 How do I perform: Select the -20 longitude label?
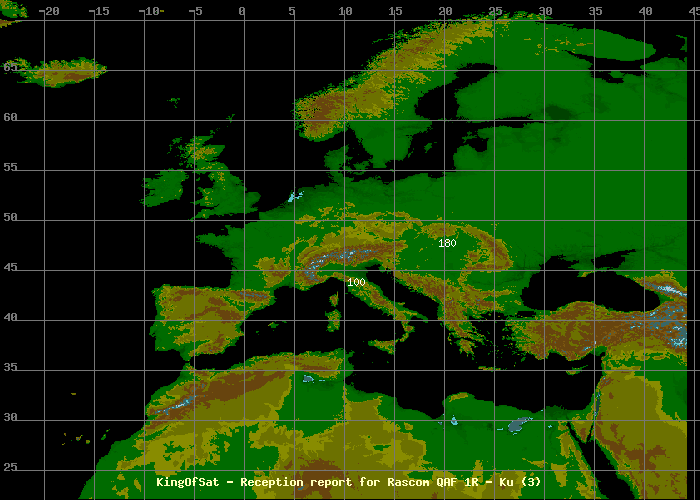48,11
